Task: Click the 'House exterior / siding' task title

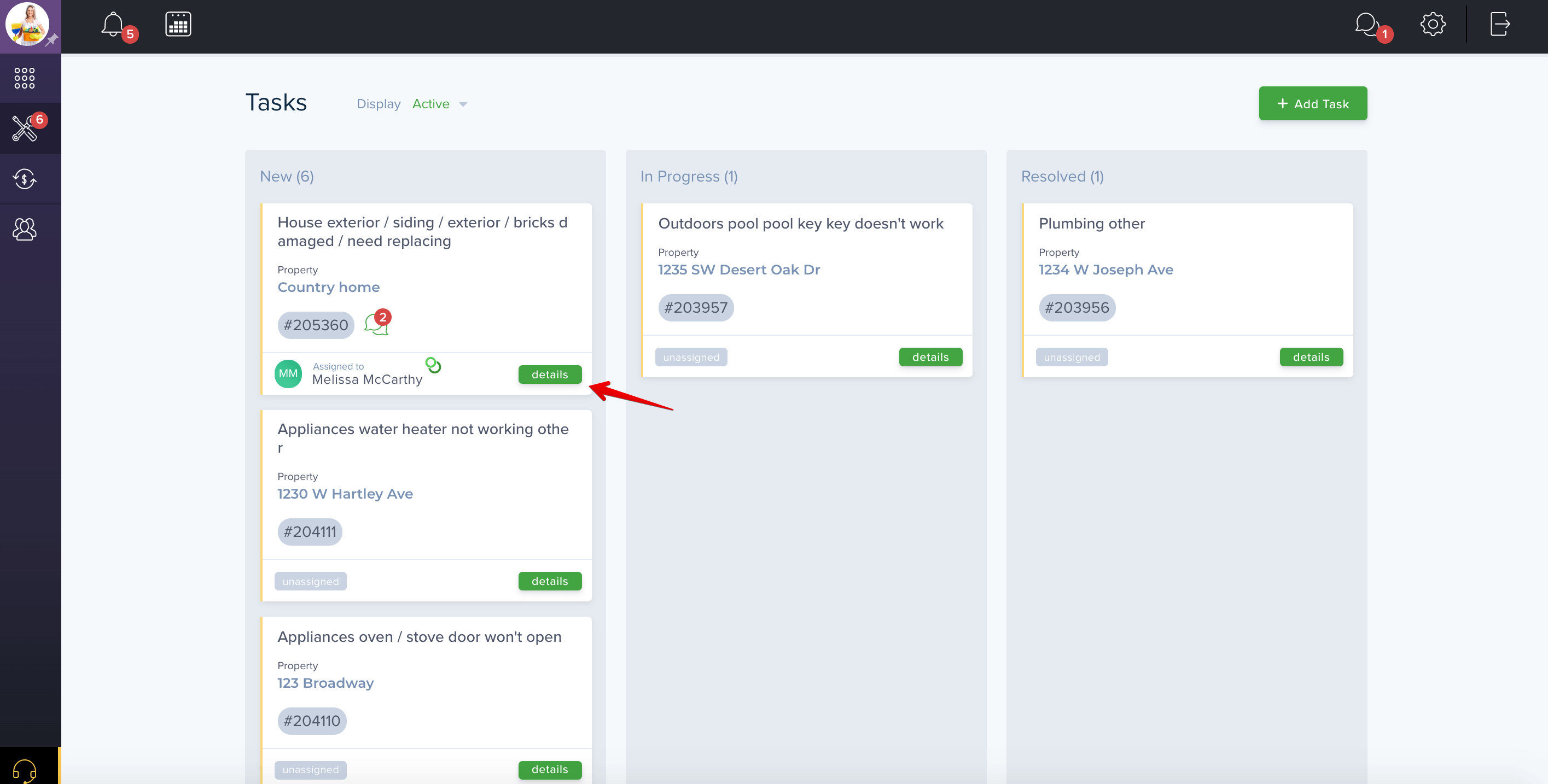Action: (x=422, y=231)
